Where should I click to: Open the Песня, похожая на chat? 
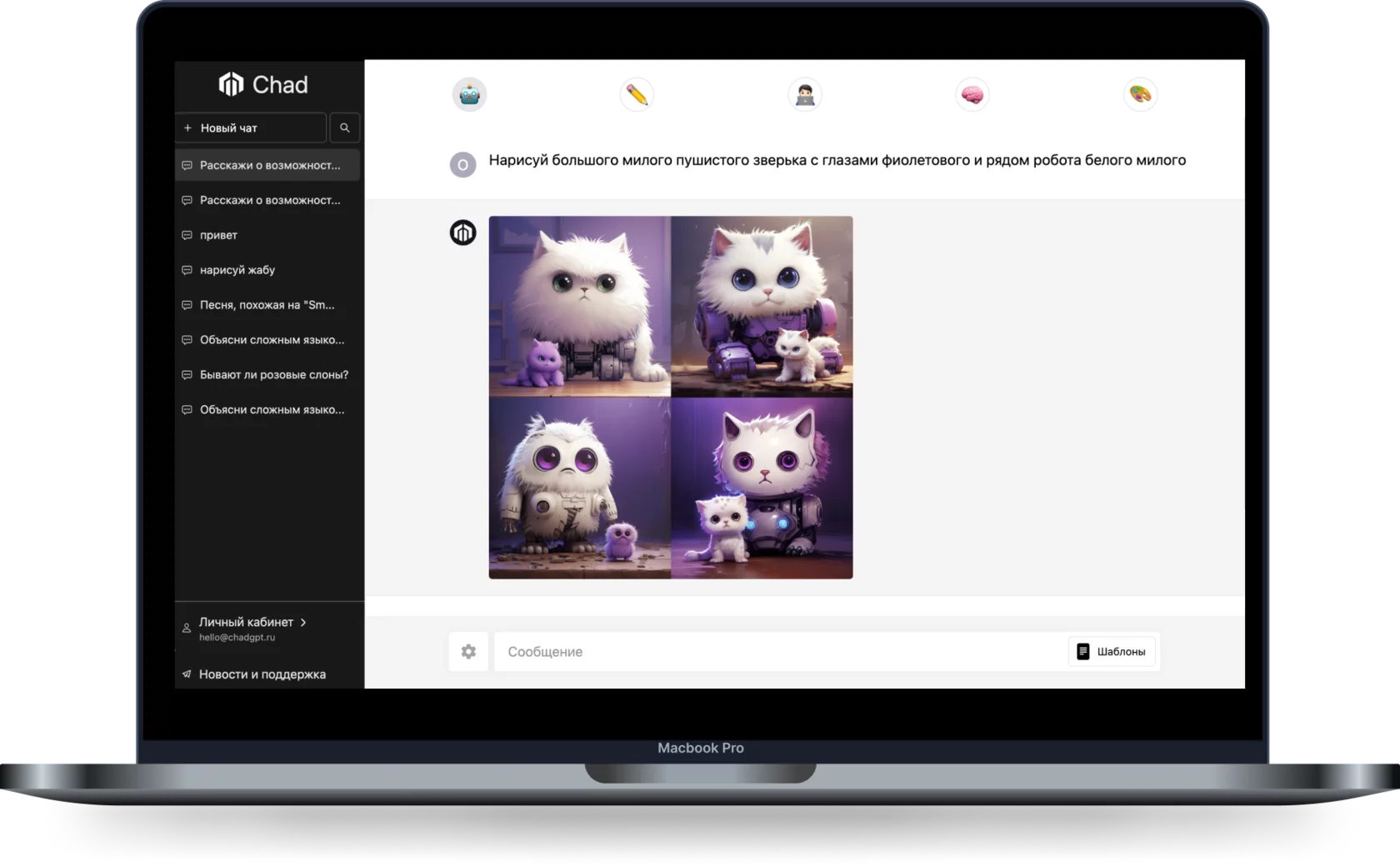267,306
